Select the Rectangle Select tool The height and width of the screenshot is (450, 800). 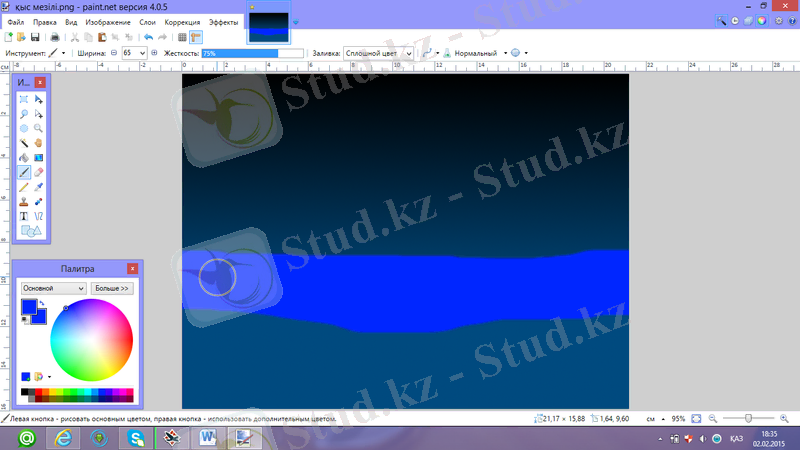24,100
